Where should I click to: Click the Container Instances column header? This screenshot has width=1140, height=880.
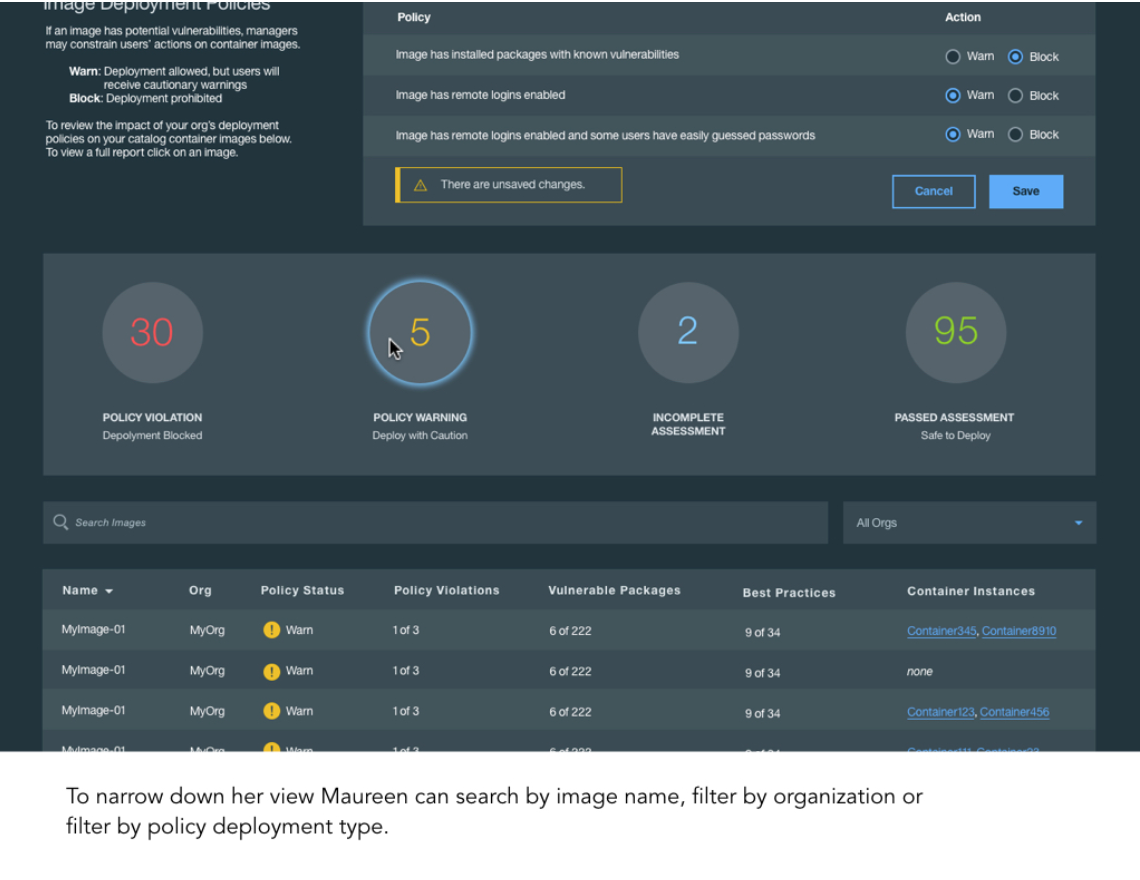pos(971,591)
